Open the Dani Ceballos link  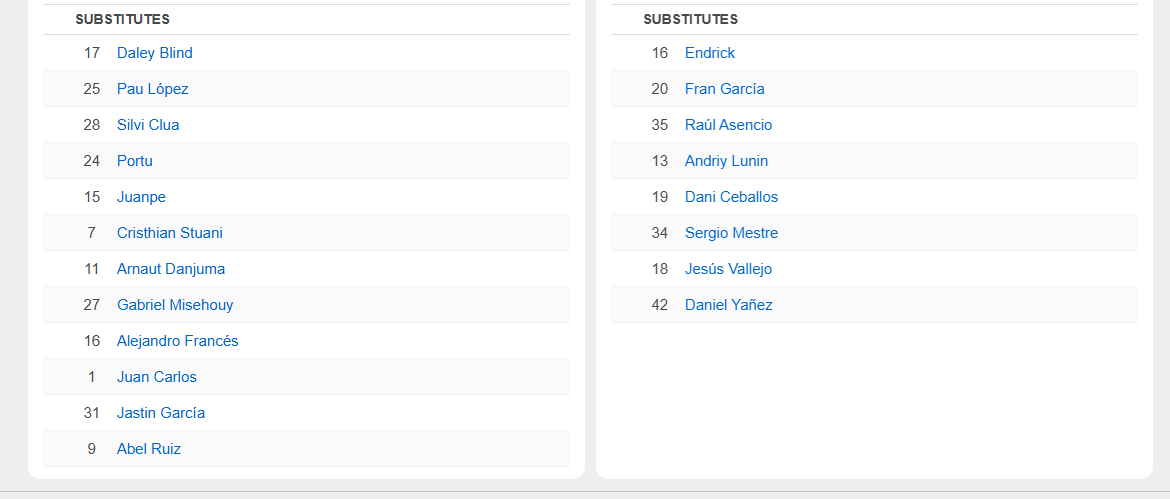click(731, 197)
